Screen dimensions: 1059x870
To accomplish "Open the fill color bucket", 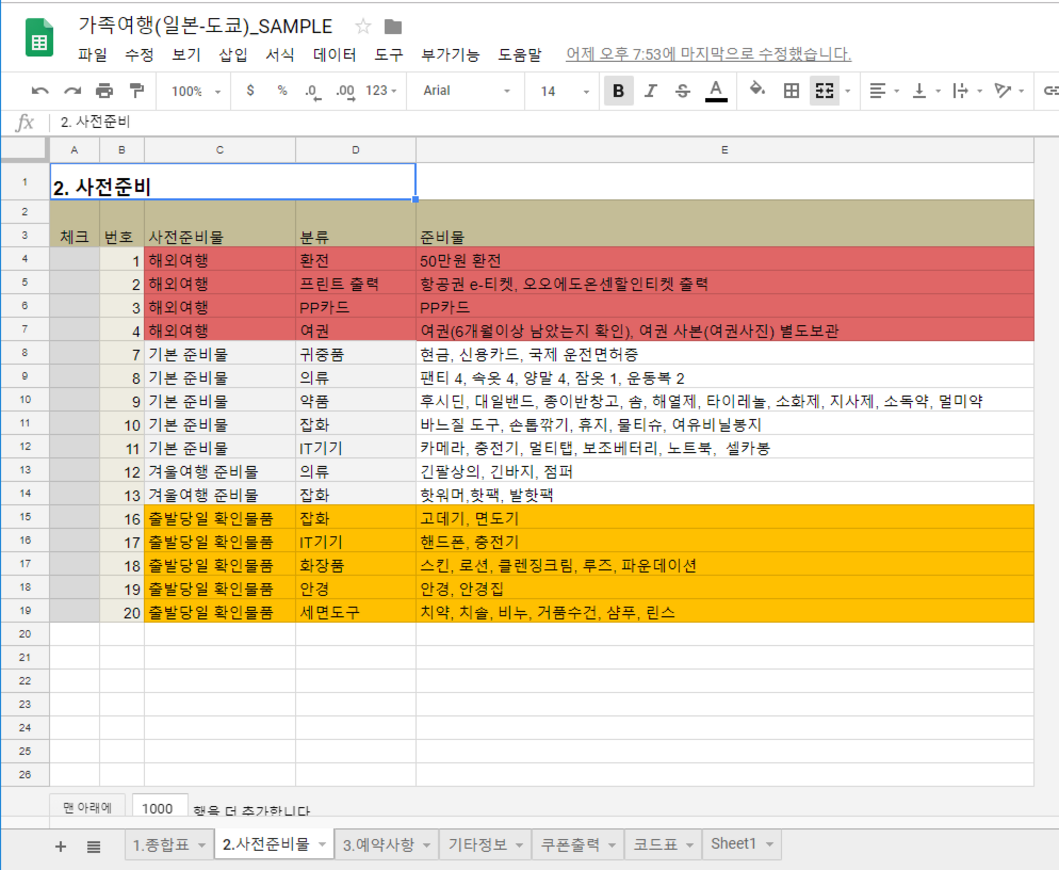I will (x=757, y=90).
